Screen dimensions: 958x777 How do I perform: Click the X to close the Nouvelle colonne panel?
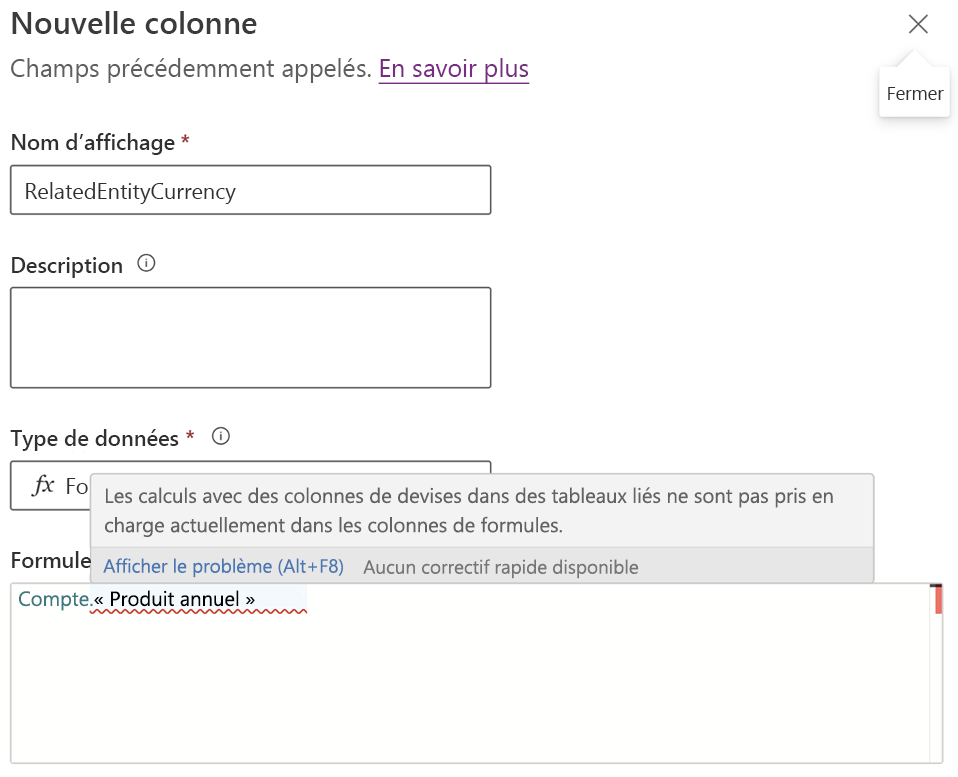pos(918,24)
